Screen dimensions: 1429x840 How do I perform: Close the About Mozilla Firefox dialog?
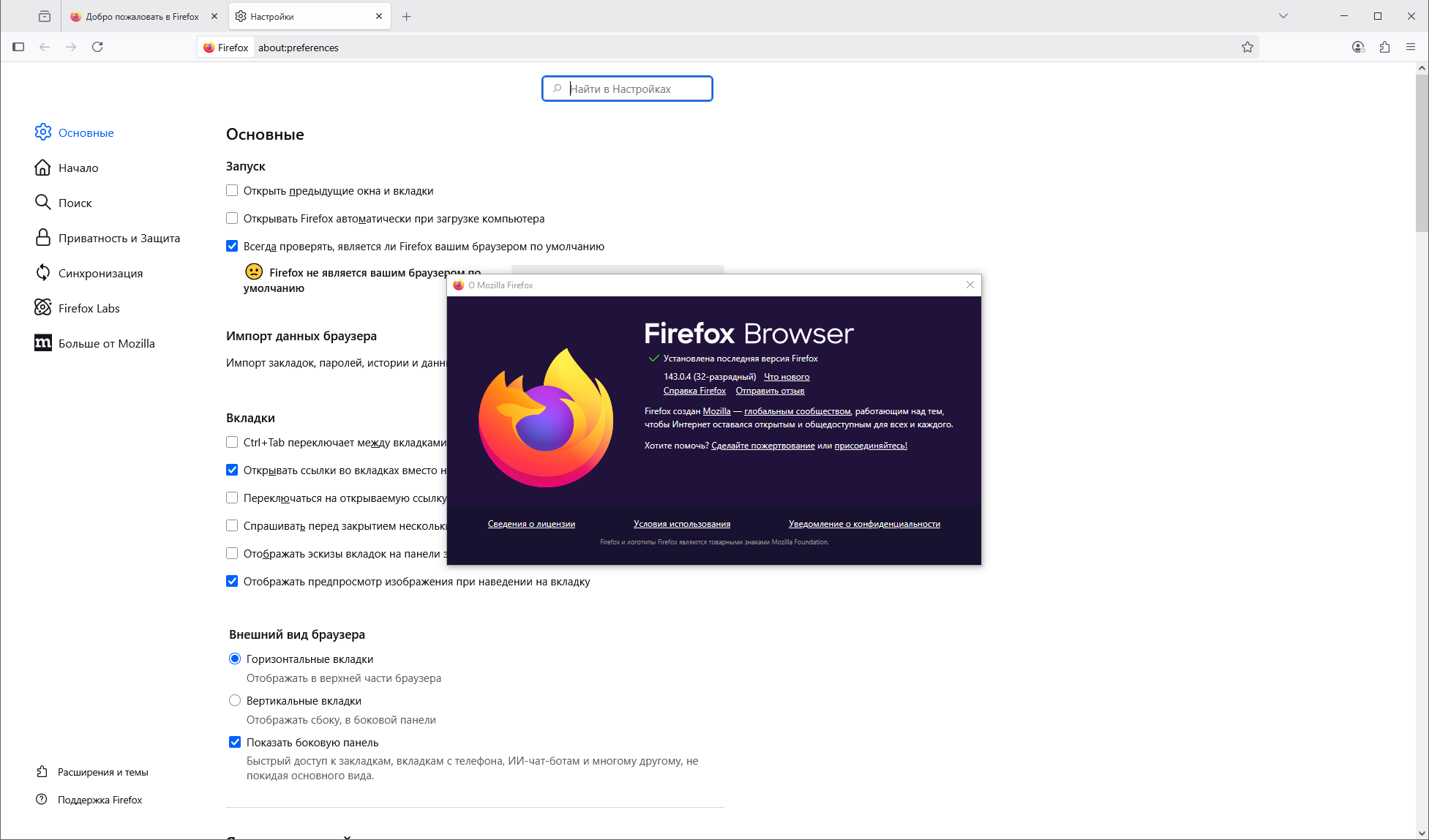(970, 285)
